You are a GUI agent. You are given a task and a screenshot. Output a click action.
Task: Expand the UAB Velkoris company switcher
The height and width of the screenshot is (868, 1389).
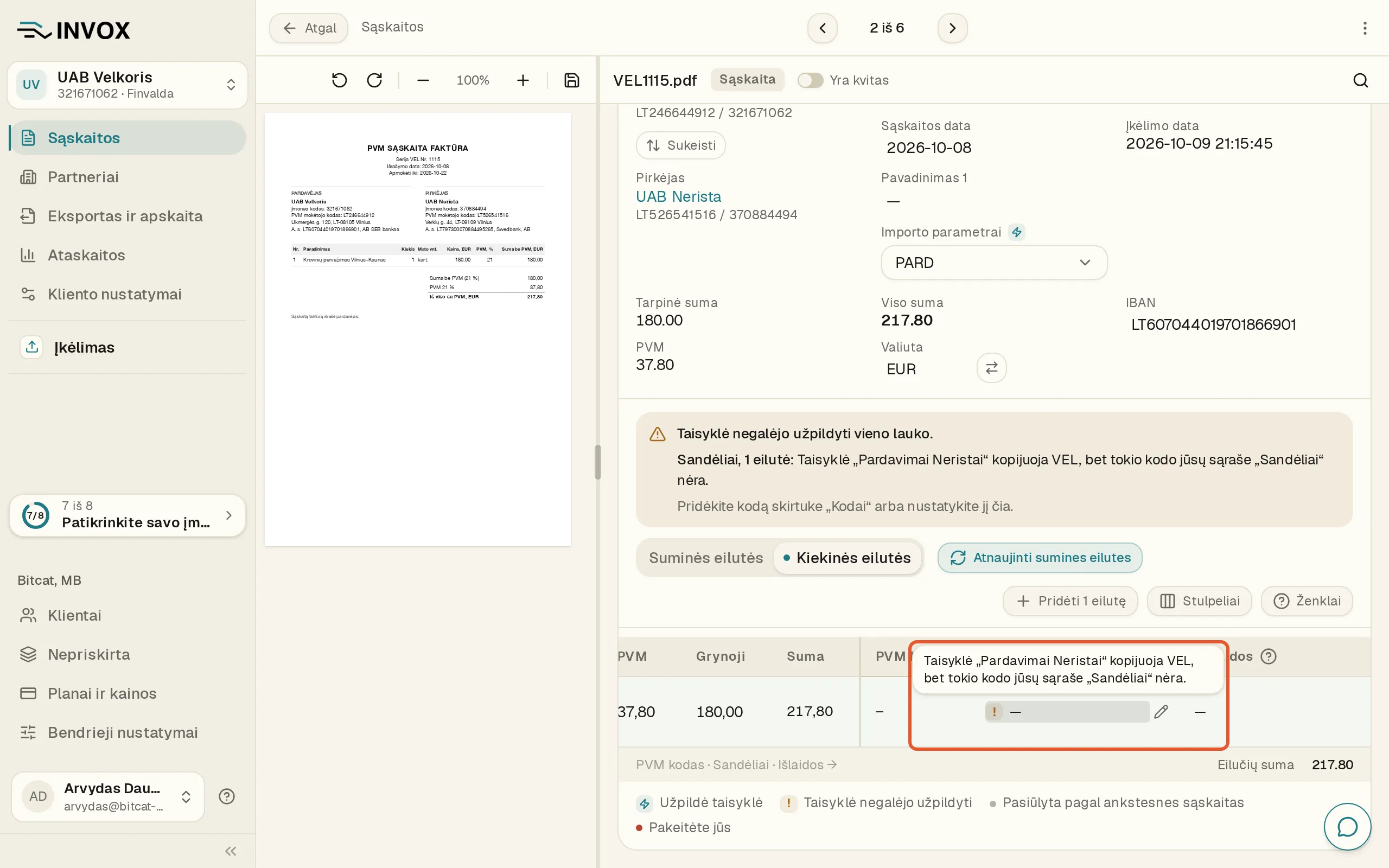coord(128,85)
